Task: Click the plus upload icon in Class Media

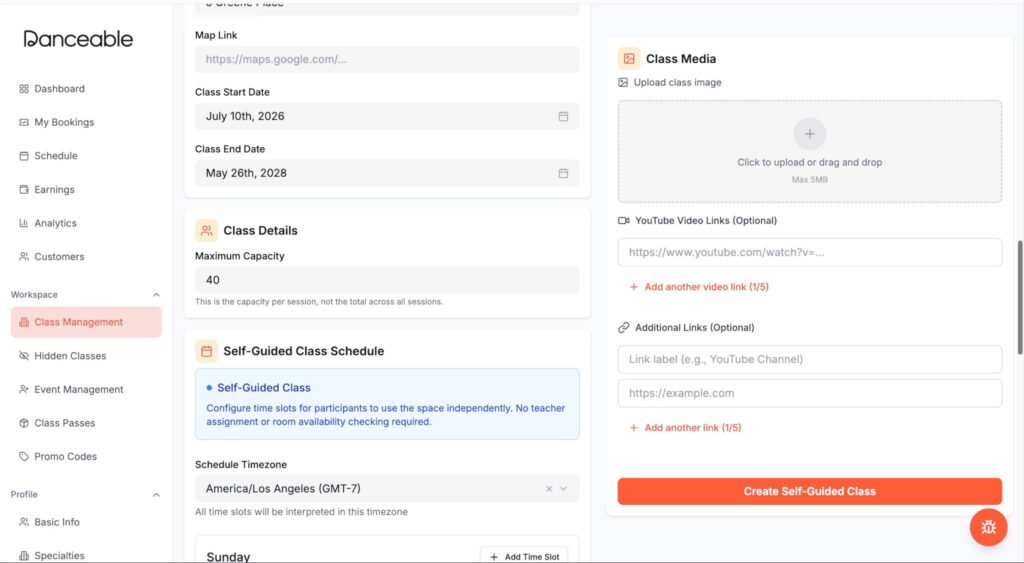Action: 809,134
